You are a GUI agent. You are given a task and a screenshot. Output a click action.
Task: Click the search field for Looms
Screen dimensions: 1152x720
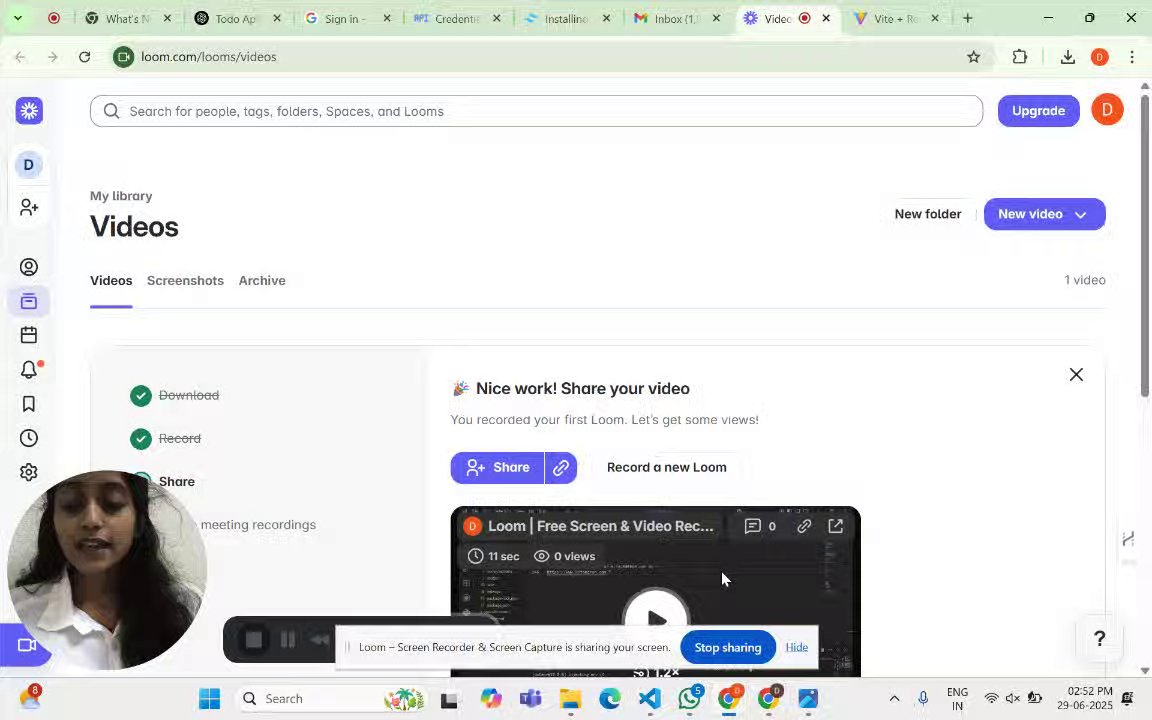pyautogui.click(x=536, y=111)
